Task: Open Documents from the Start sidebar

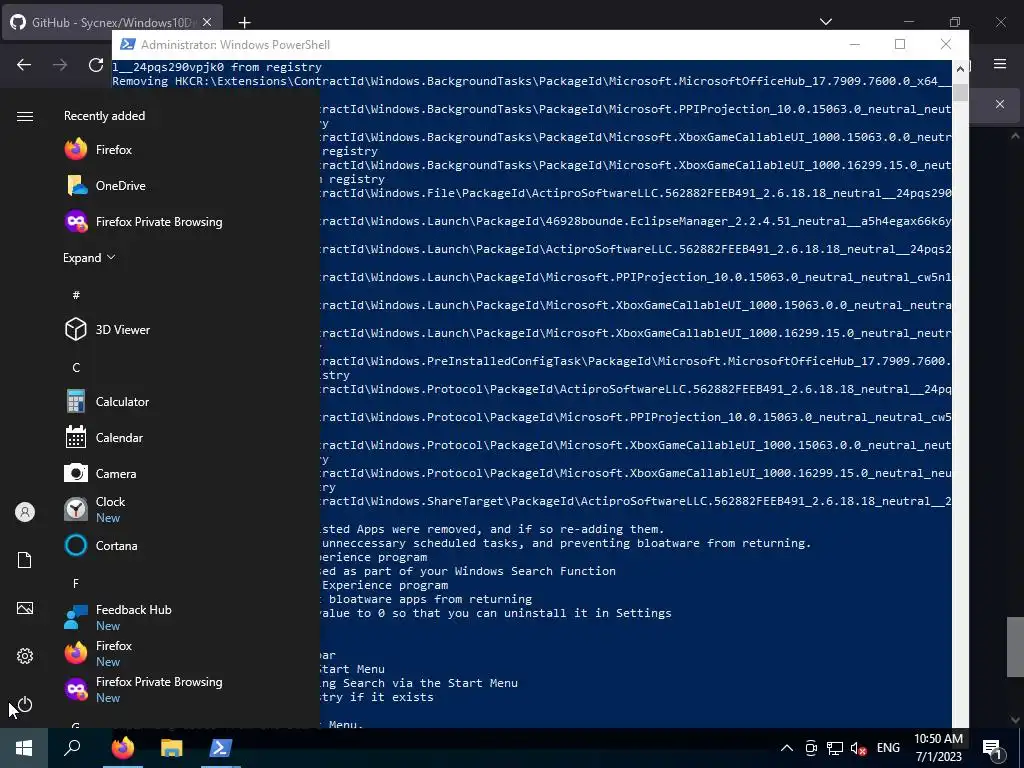Action: [x=25, y=560]
